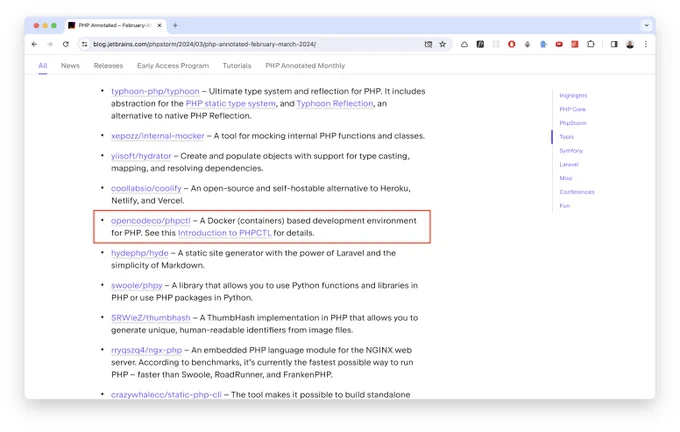
Task: Open the opencodeco/phpctl link
Action: (150, 220)
